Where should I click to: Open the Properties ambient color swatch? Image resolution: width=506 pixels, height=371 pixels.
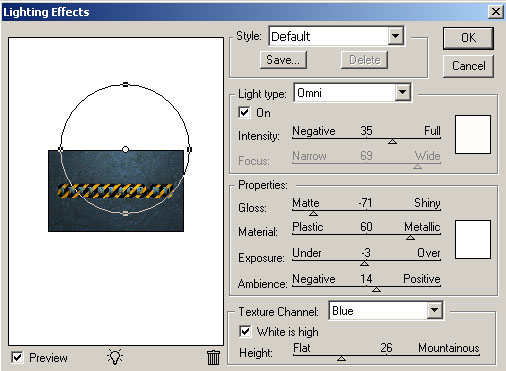click(x=473, y=239)
